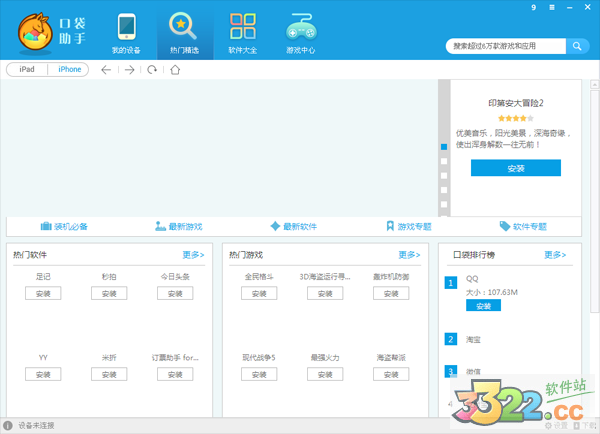Image resolution: width=600 pixels, height=434 pixels.
Task: Switch device type to iPhone
Action: point(69,70)
